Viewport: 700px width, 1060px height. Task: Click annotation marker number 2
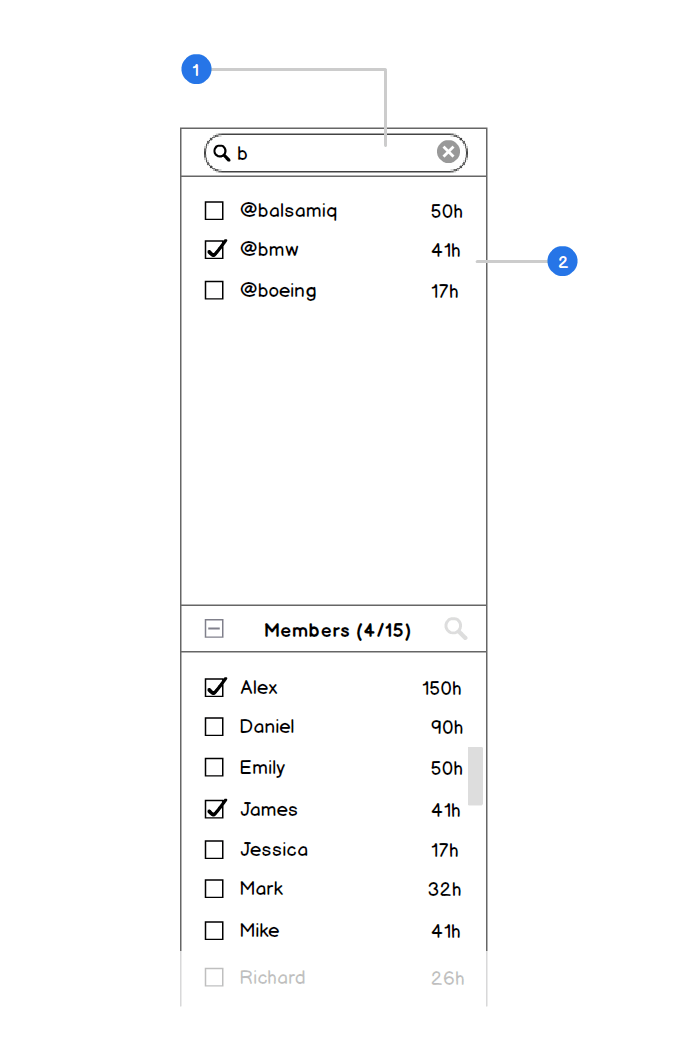[563, 262]
